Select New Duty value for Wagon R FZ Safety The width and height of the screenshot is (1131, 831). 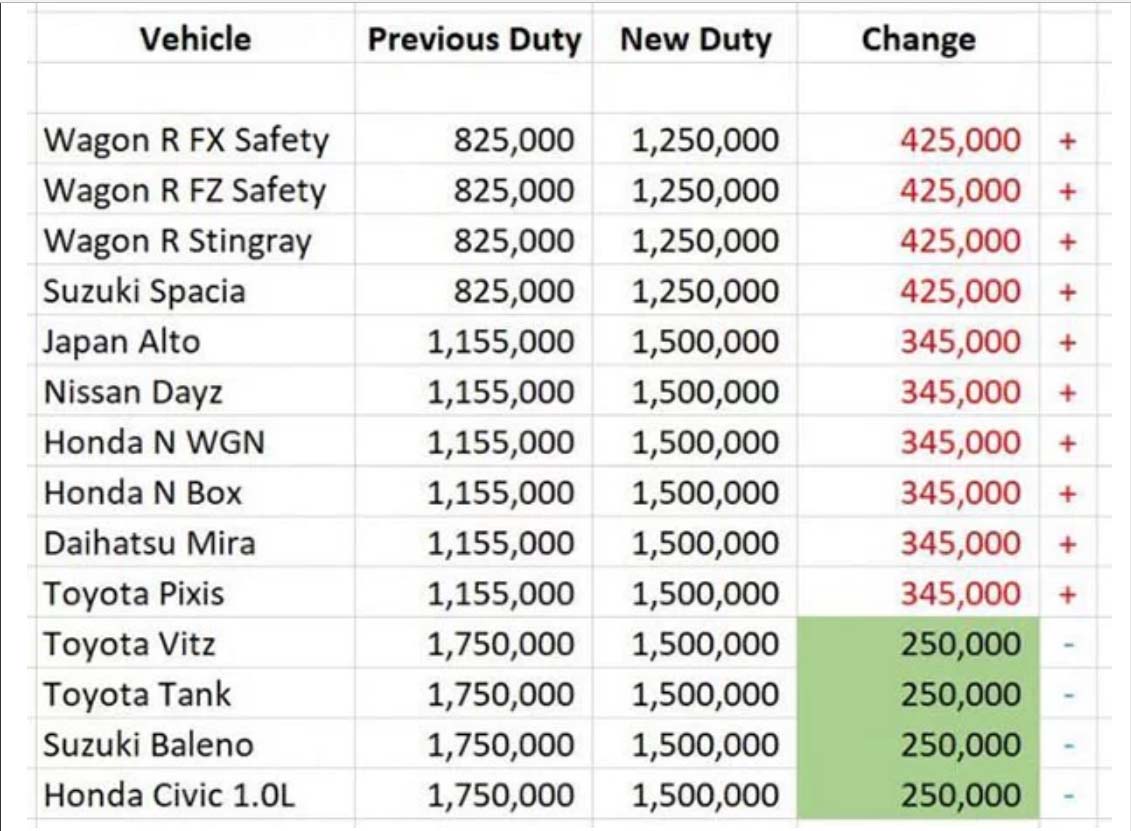[705, 191]
